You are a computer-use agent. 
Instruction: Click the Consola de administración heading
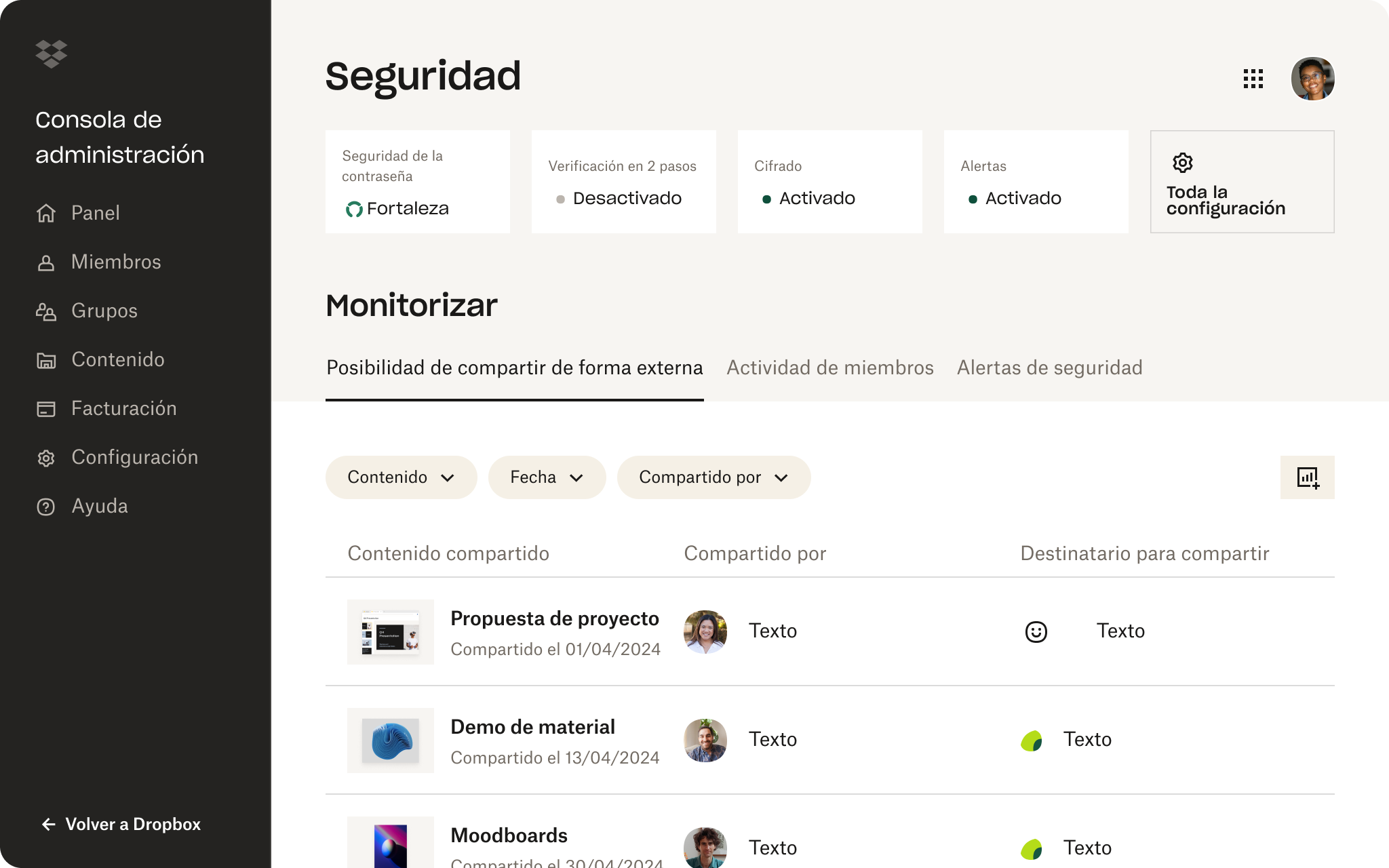point(120,138)
